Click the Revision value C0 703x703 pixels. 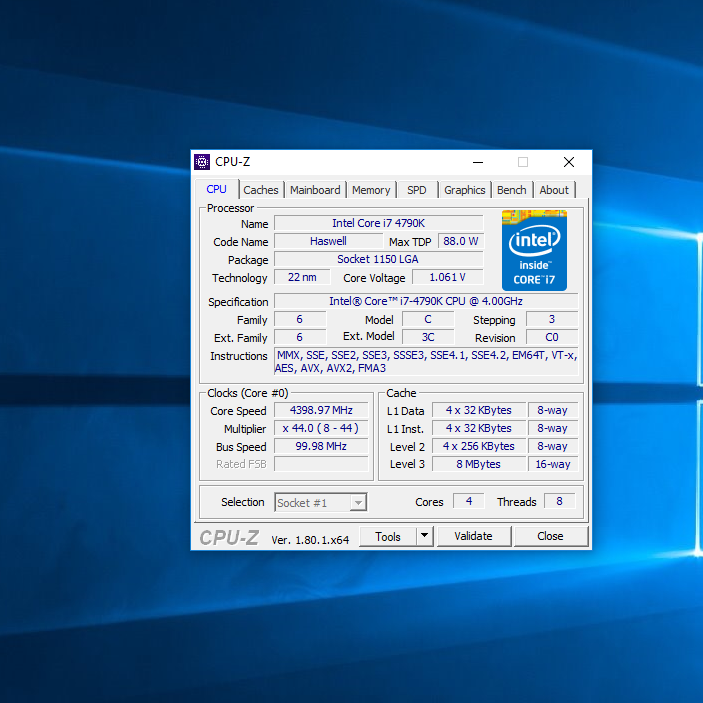(x=551, y=337)
